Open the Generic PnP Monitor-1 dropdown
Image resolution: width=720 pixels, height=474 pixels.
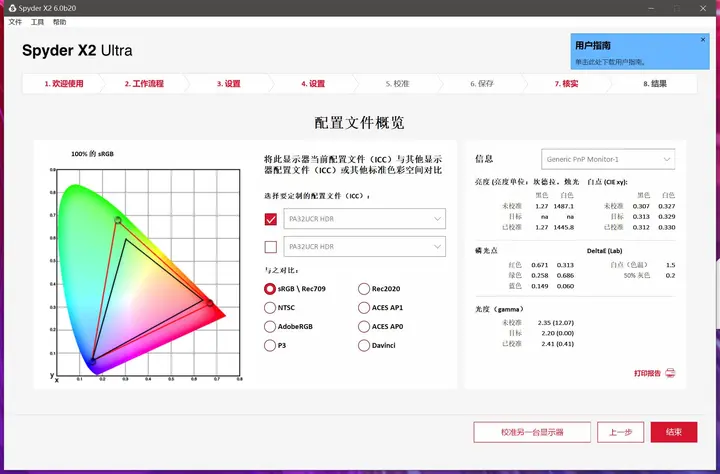click(x=608, y=159)
